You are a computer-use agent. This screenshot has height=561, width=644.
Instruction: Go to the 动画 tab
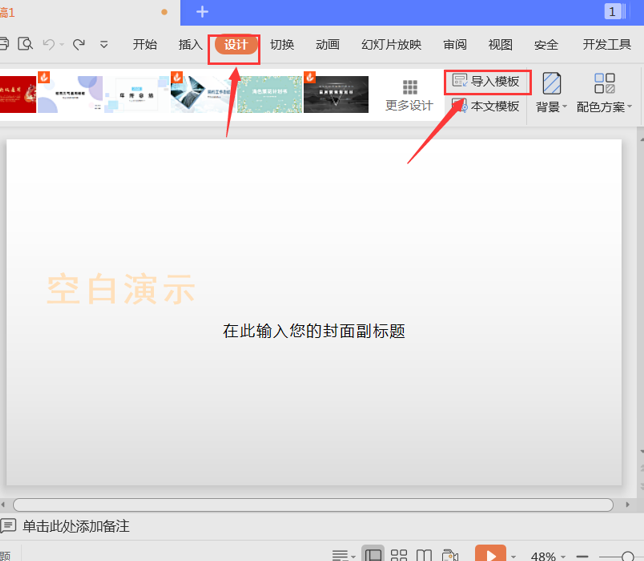pyautogui.click(x=327, y=44)
